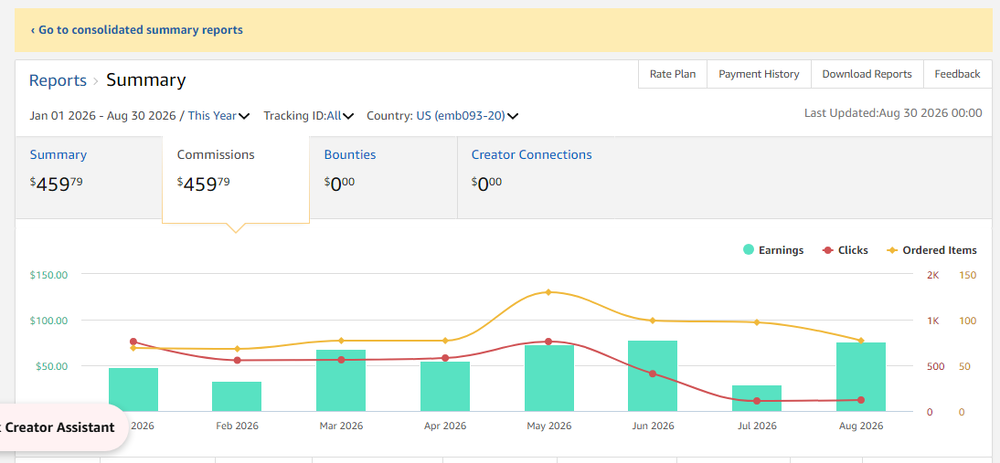Open the Rate Plan tab
Viewport: 1000px width, 463px height.
tap(673, 74)
